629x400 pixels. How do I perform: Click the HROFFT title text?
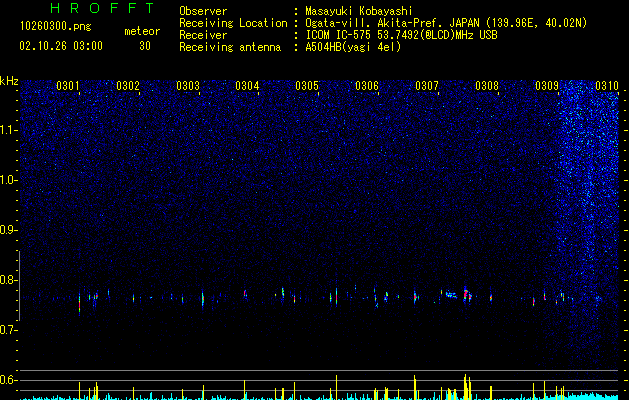(x=102, y=8)
